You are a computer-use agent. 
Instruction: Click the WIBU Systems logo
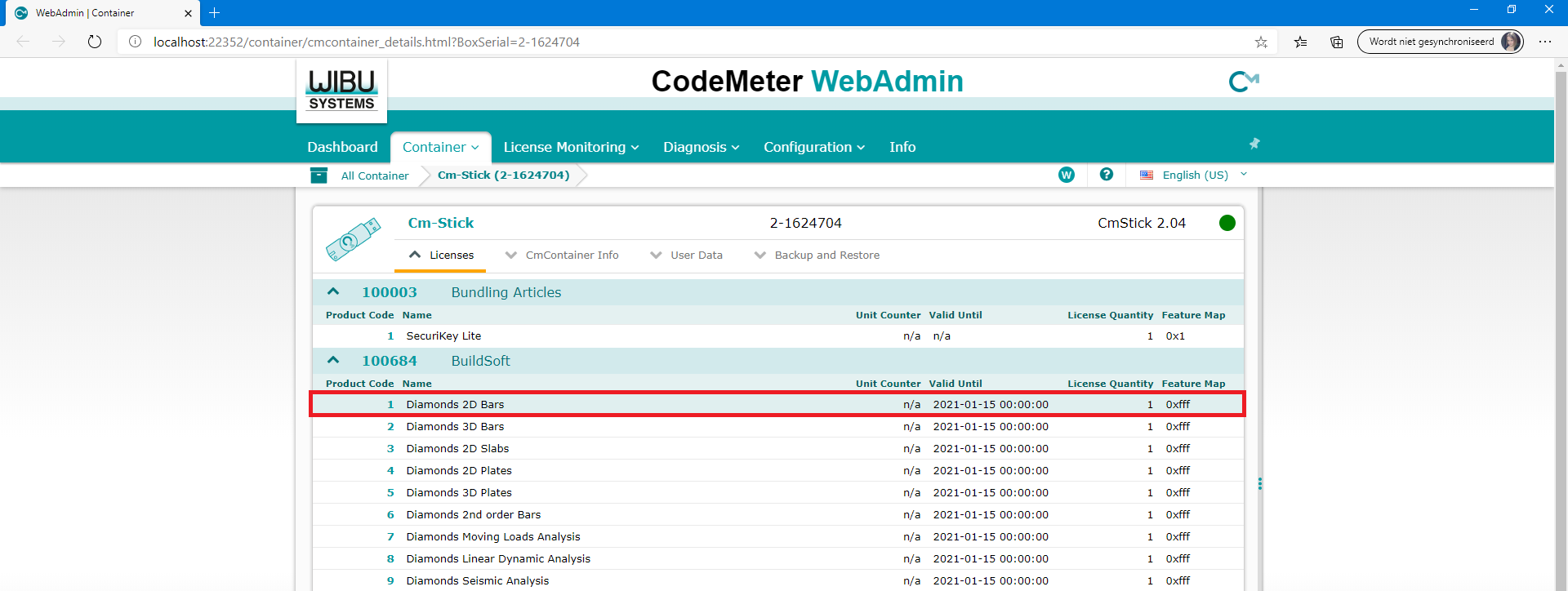click(x=341, y=90)
